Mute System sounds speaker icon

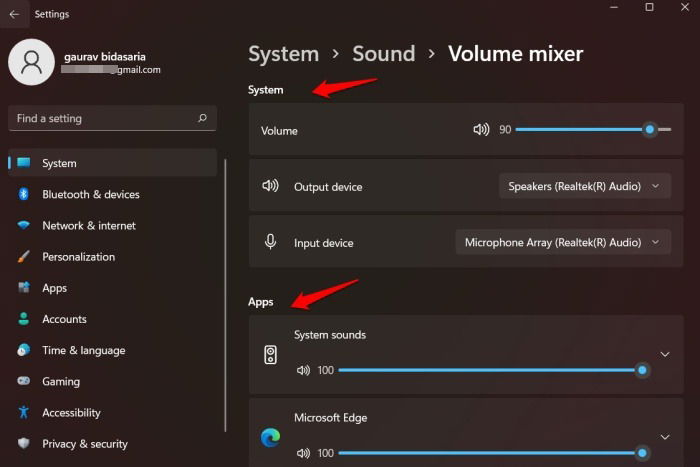click(x=303, y=370)
